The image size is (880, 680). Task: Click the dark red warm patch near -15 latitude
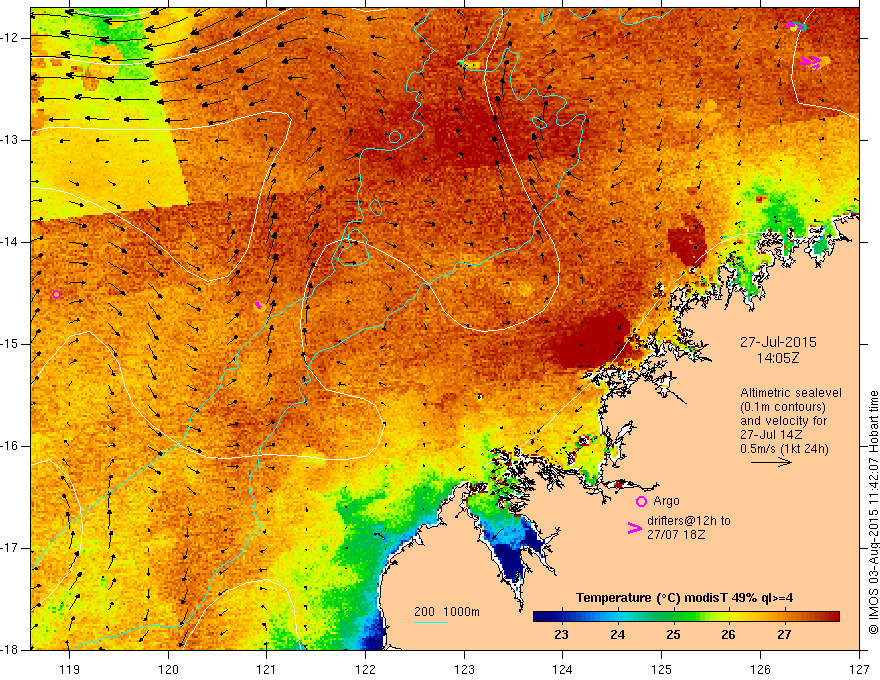pos(592,342)
